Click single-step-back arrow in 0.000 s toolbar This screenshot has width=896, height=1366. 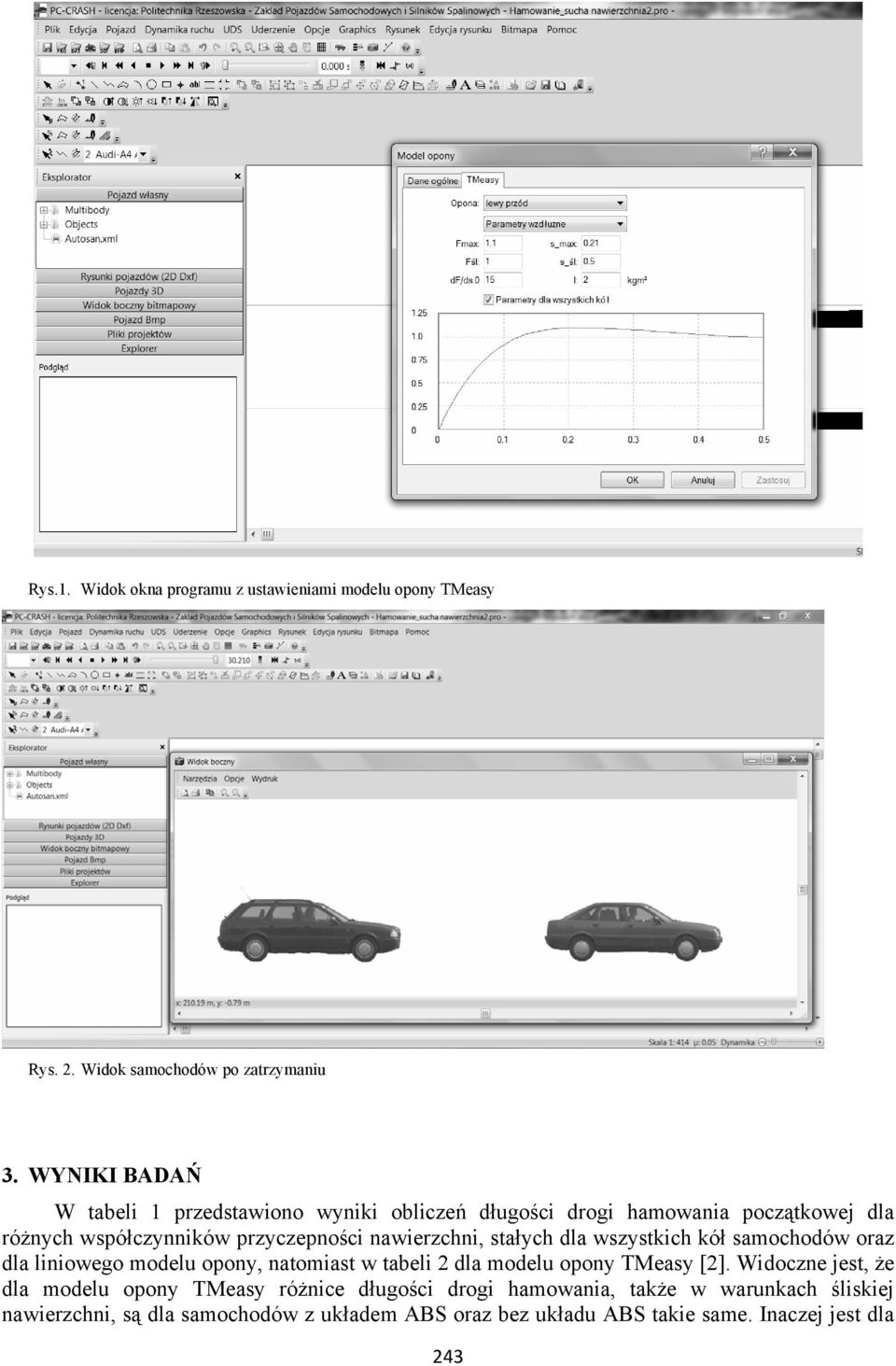tap(133, 65)
